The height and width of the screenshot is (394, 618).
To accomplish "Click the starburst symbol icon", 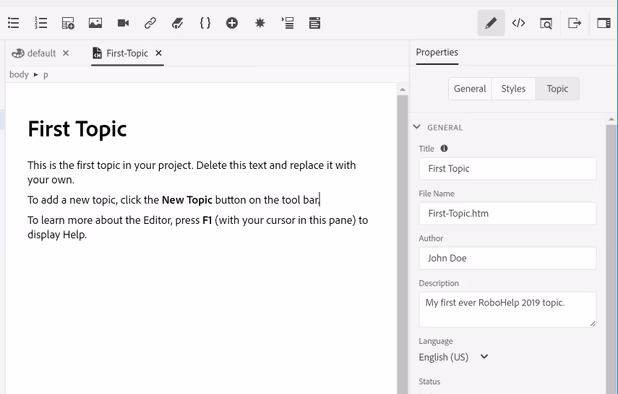I will [x=260, y=23].
